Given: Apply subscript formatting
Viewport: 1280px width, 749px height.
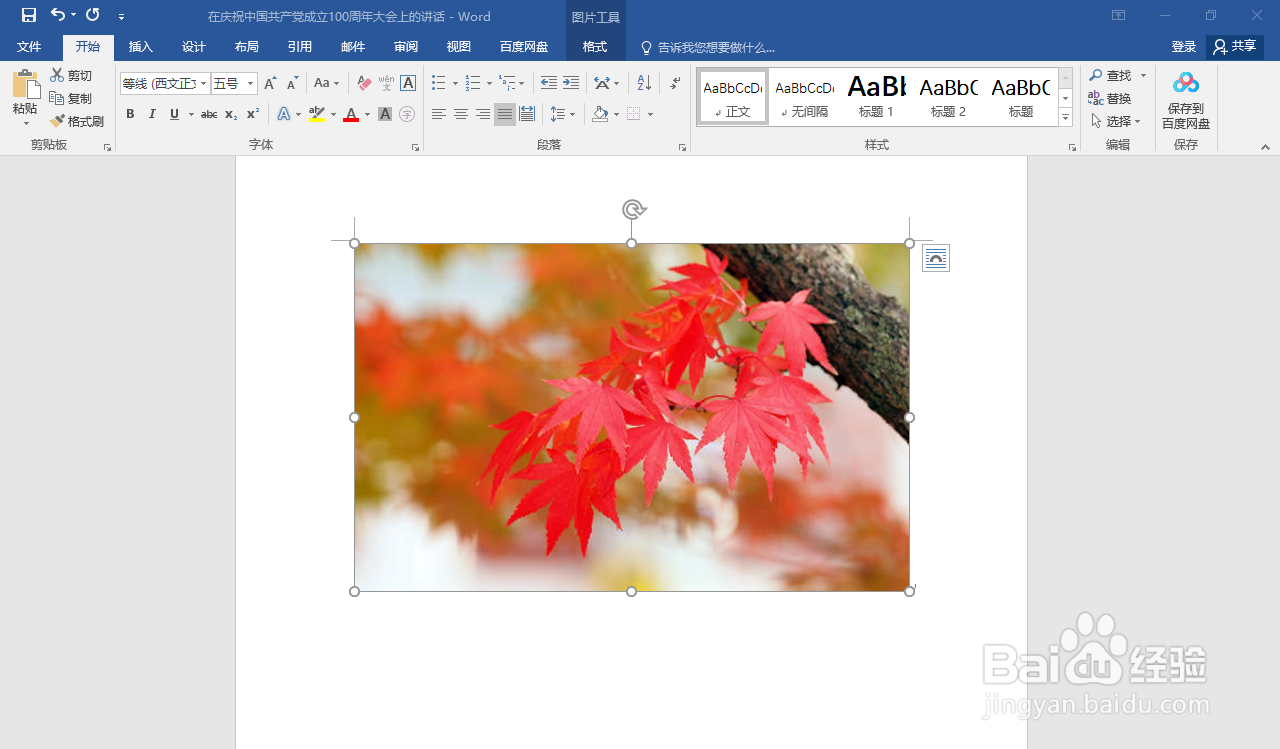Looking at the screenshot, I should tap(231, 114).
